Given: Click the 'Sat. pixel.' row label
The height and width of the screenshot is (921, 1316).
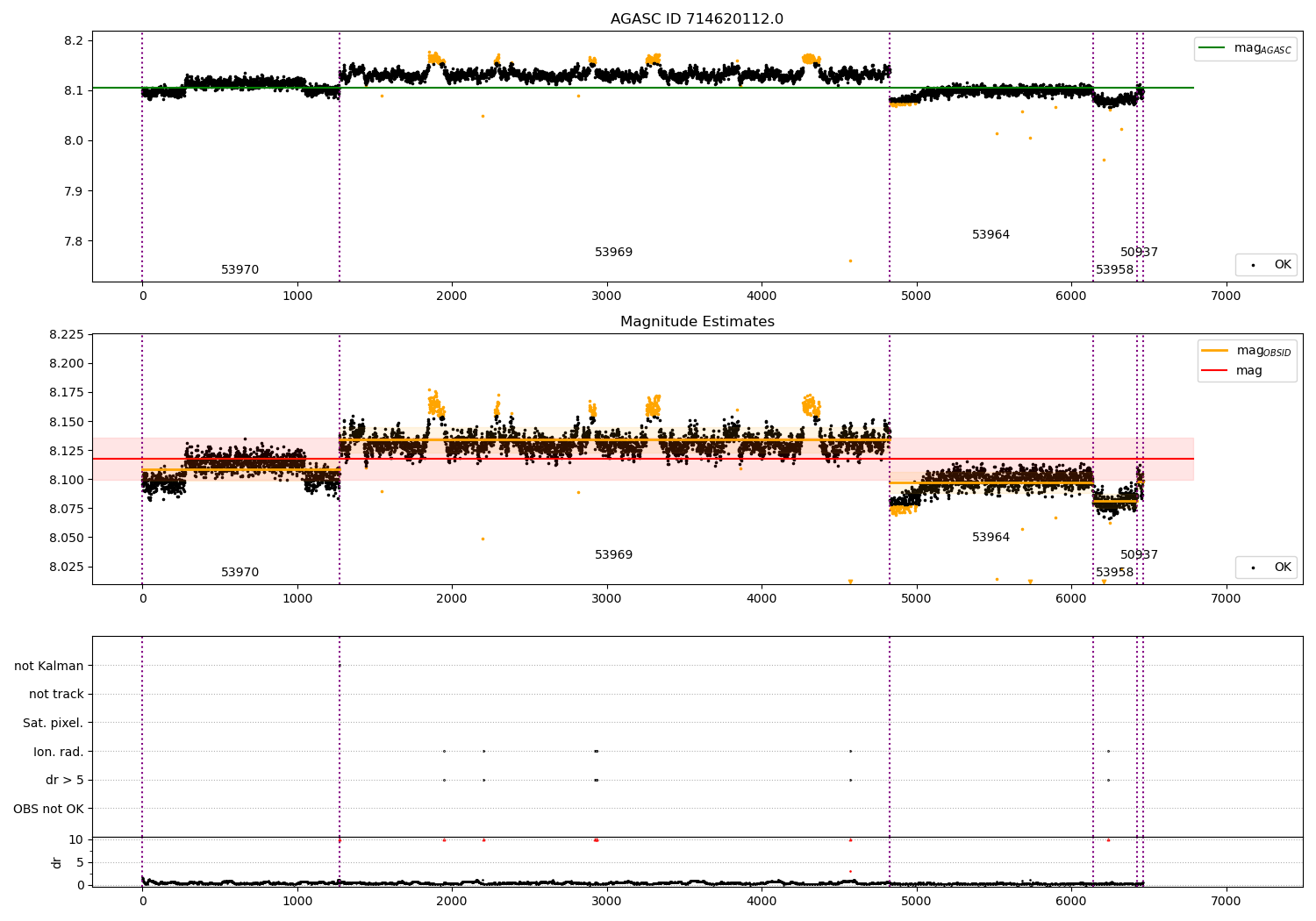Looking at the screenshot, I should 54,723.
